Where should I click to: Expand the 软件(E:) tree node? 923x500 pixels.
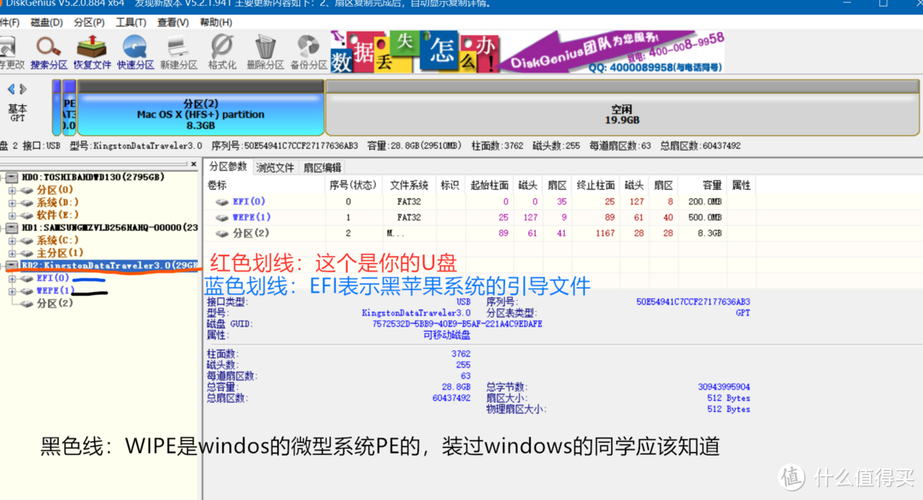pyautogui.click(x=12, y=215)
